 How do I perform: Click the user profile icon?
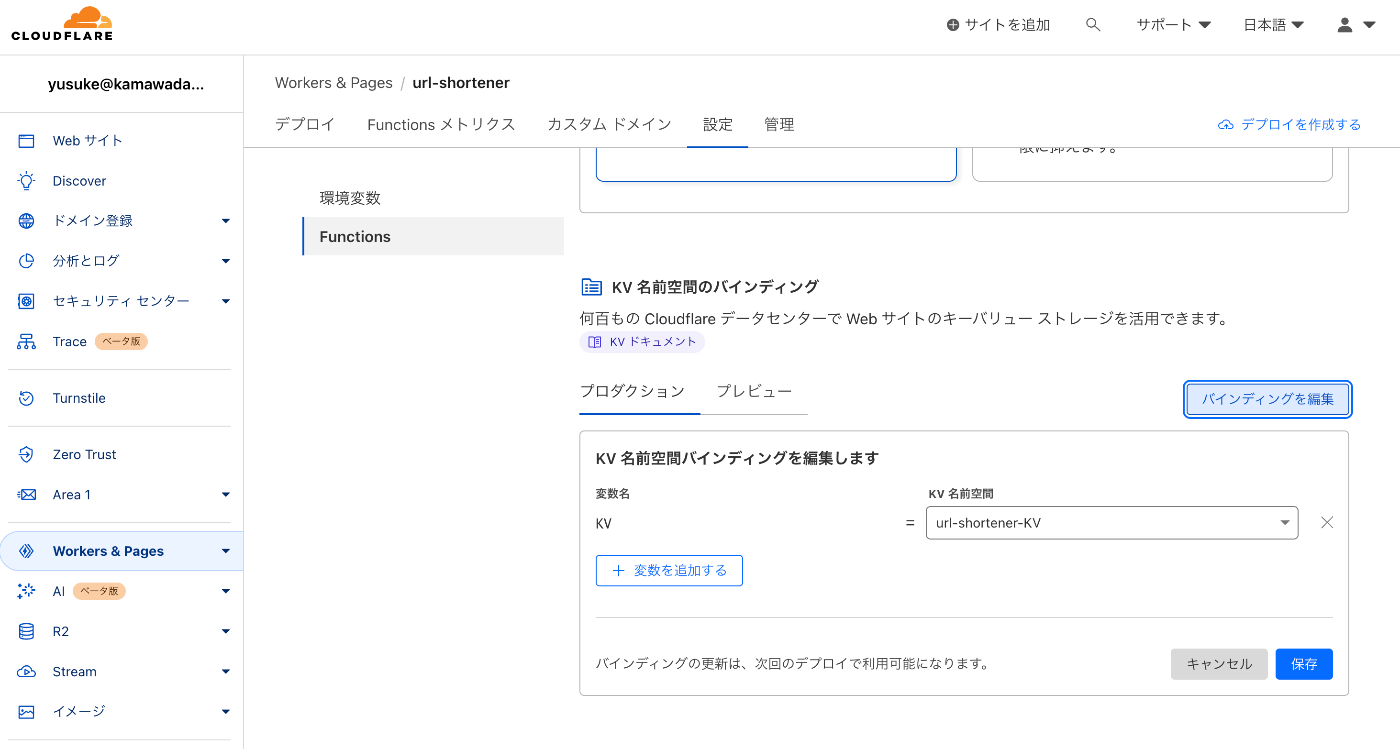pyautogui.click(x=1345, y=25)
